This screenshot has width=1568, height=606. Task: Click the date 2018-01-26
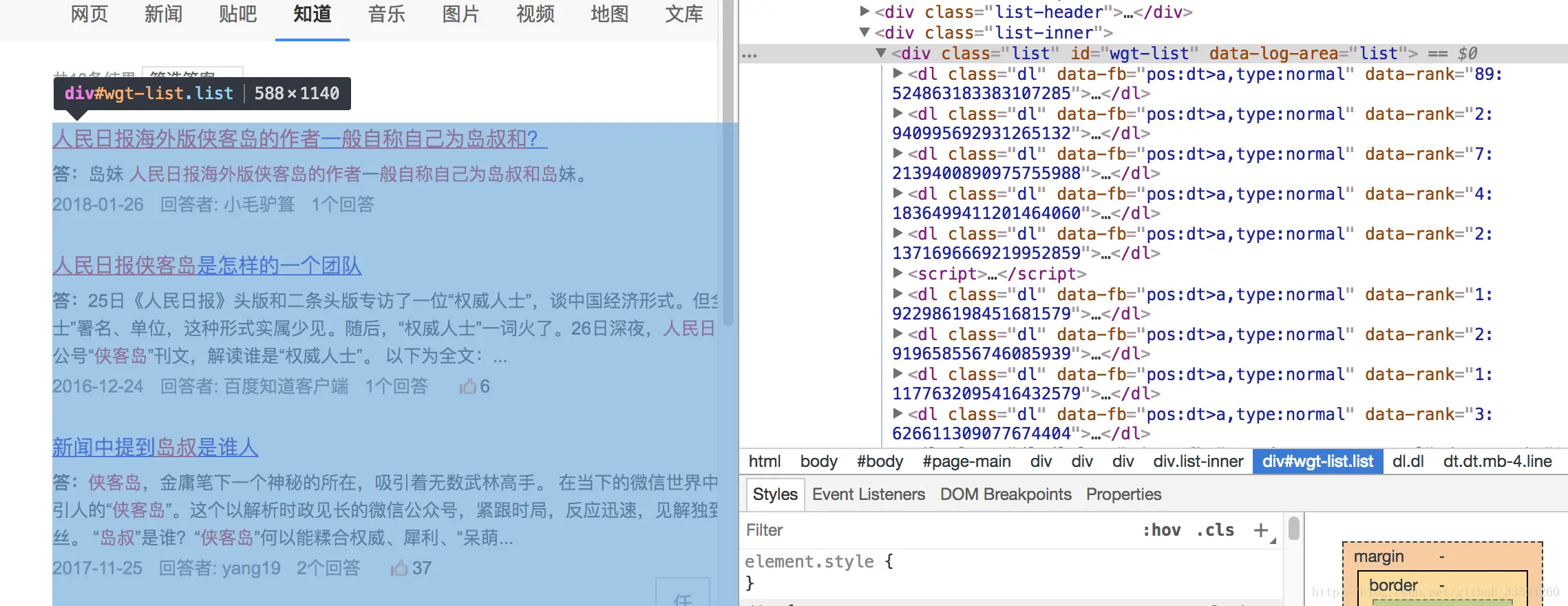pyautogui.click(x=98, y=205)
